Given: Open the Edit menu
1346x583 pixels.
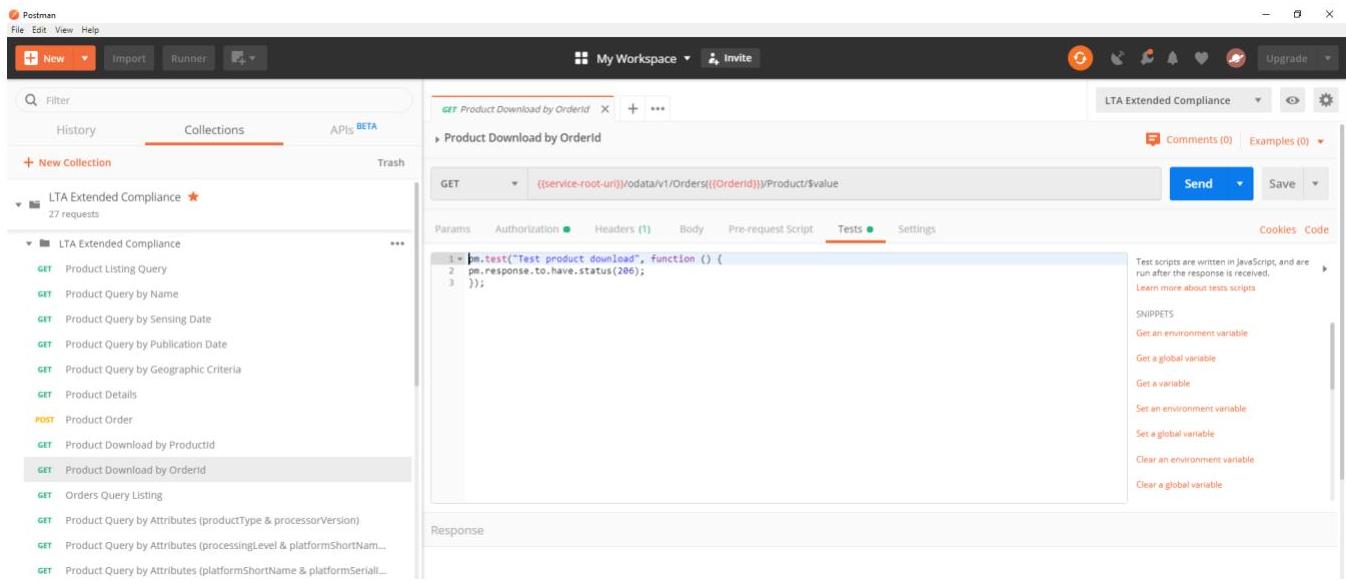Looking at the screenshot, I should click(x=39, y=30).
